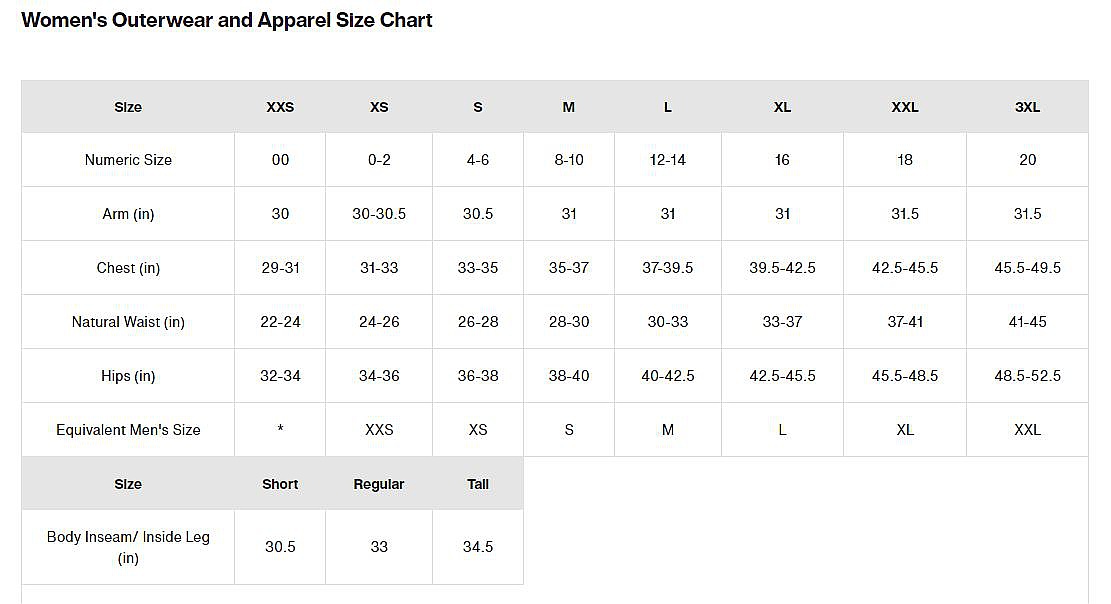Viewport: 1111px width, 604px height.
Task: Click the Regular inseam column header
Action: coord(379,484)
